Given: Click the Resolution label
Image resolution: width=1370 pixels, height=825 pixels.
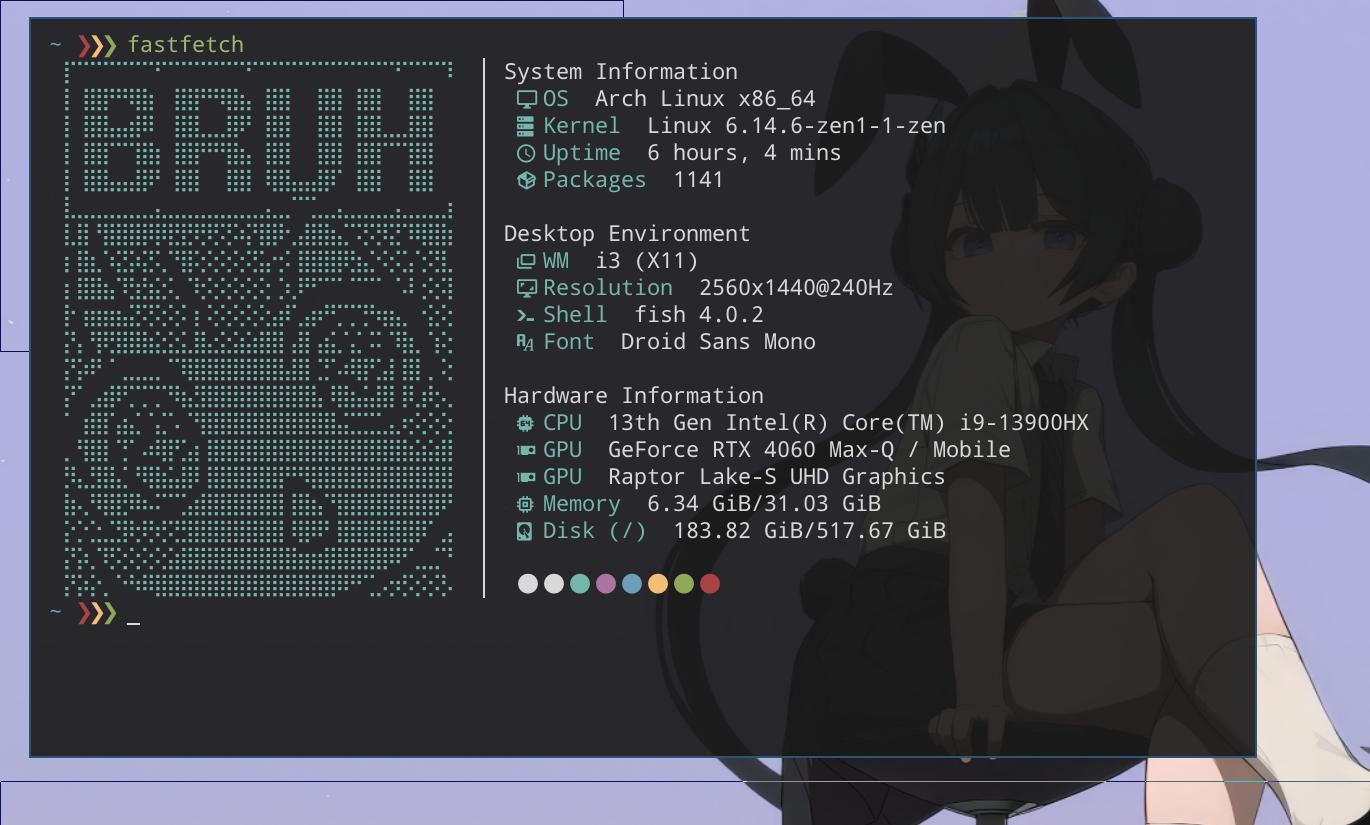Looking at the screenshot, I should 608,288.
